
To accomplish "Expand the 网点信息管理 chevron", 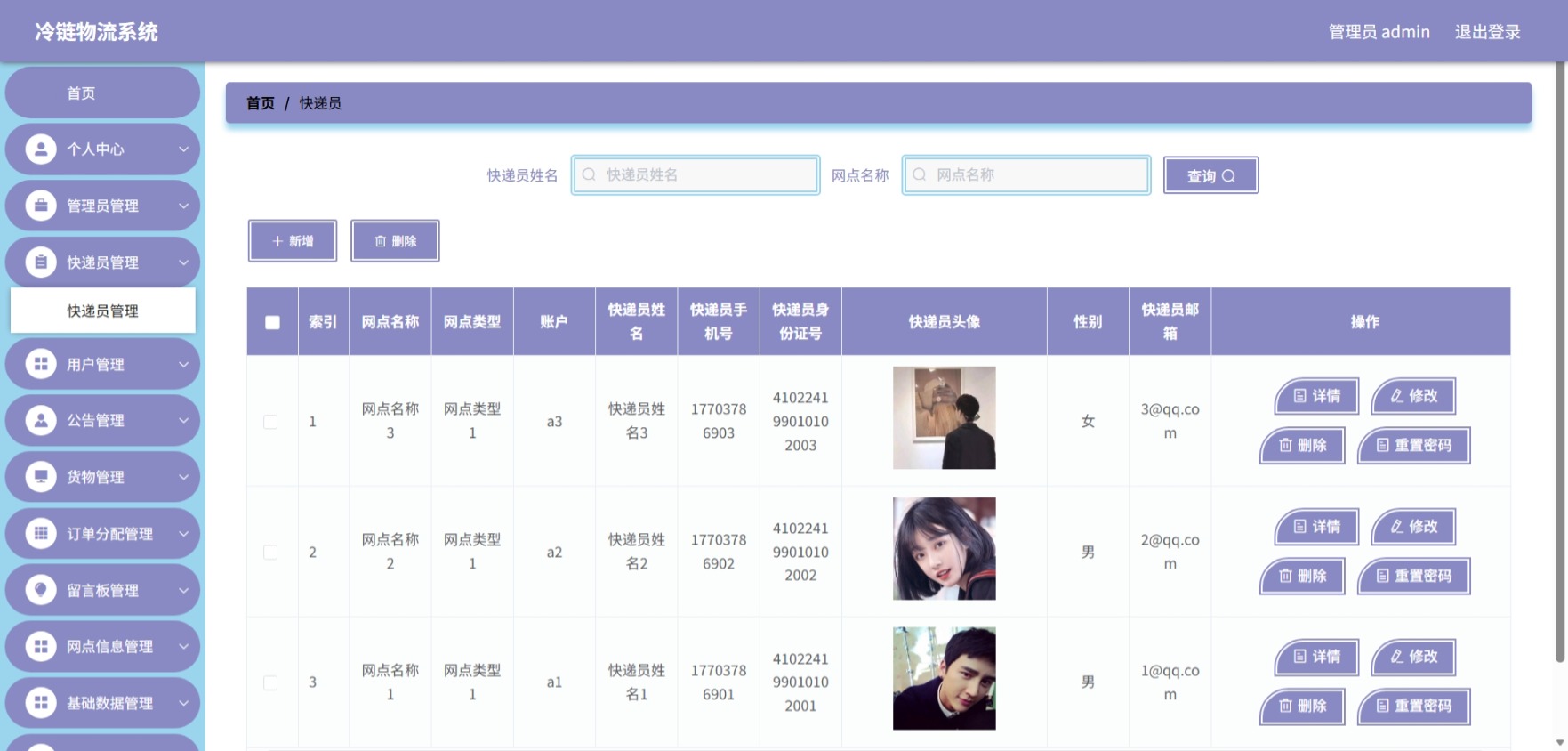I will point(183,647).
